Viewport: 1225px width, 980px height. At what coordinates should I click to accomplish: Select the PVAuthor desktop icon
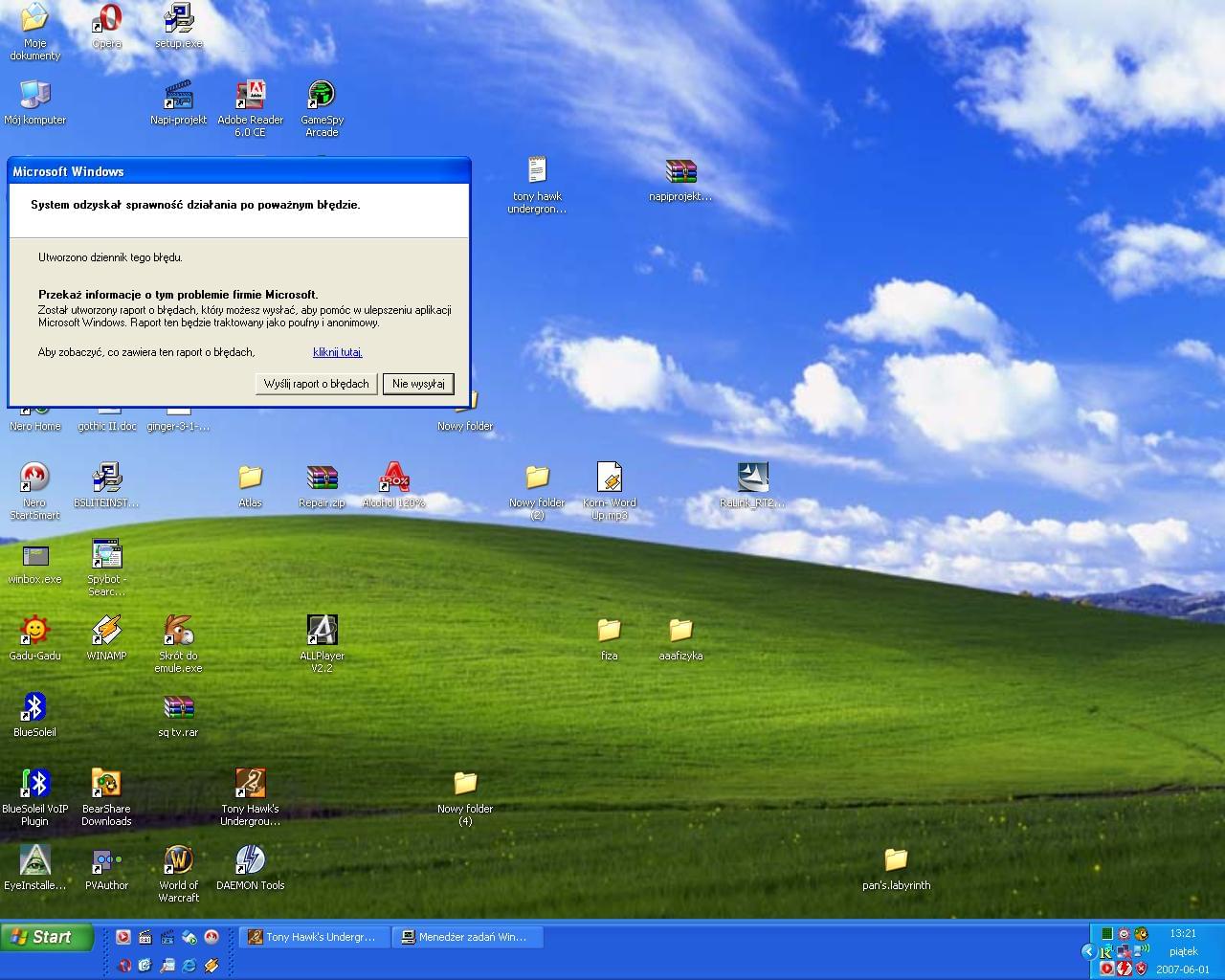tap(106, 868)
